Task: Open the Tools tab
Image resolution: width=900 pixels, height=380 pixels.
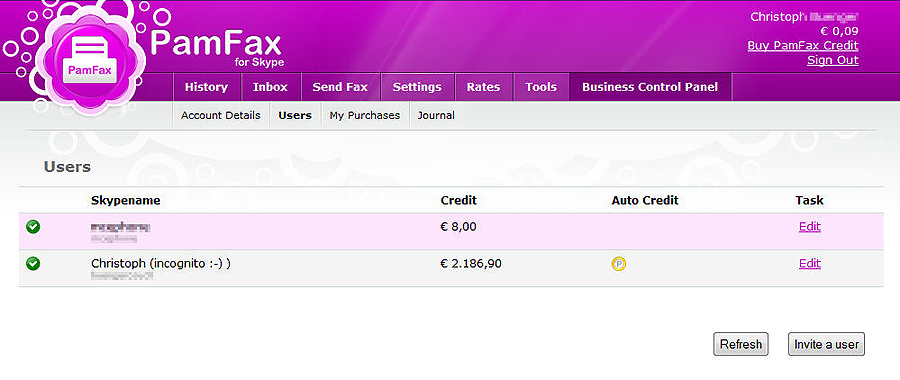Action: click(541, 87)
